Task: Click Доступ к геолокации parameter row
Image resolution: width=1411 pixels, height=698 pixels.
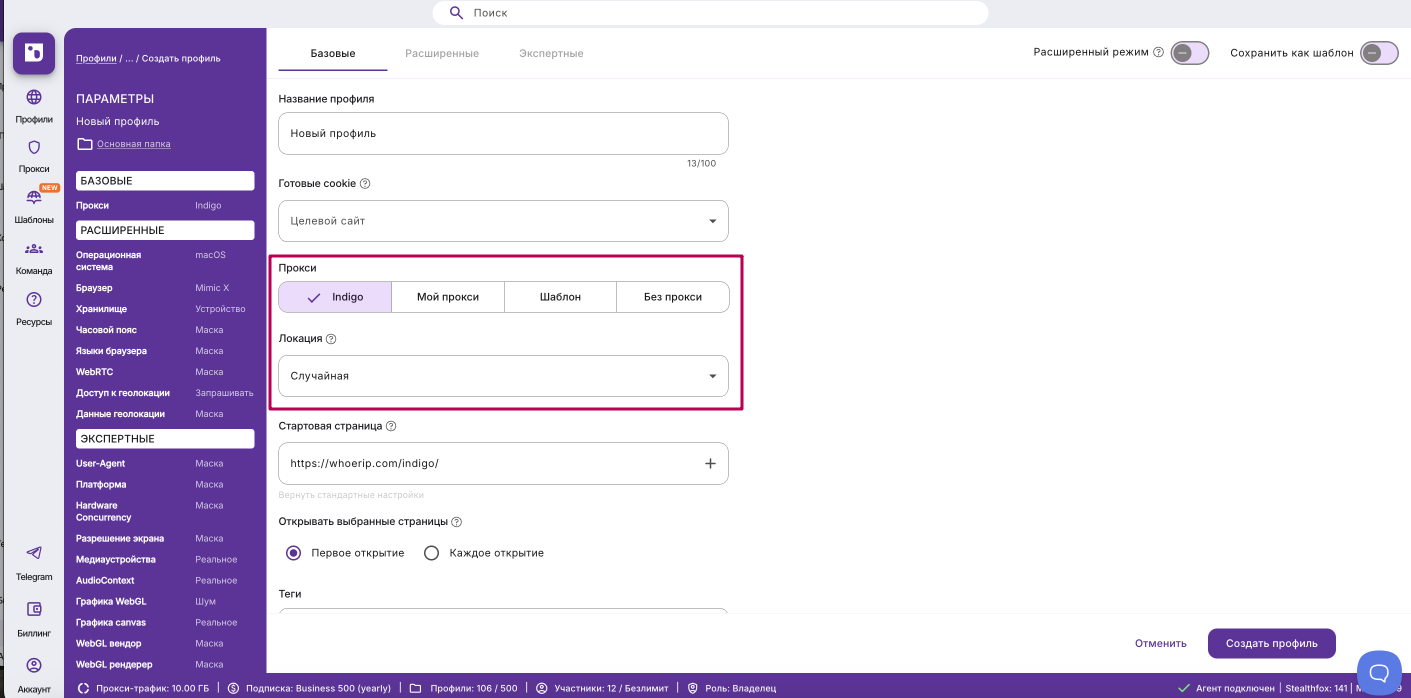Action: [165, 393]
